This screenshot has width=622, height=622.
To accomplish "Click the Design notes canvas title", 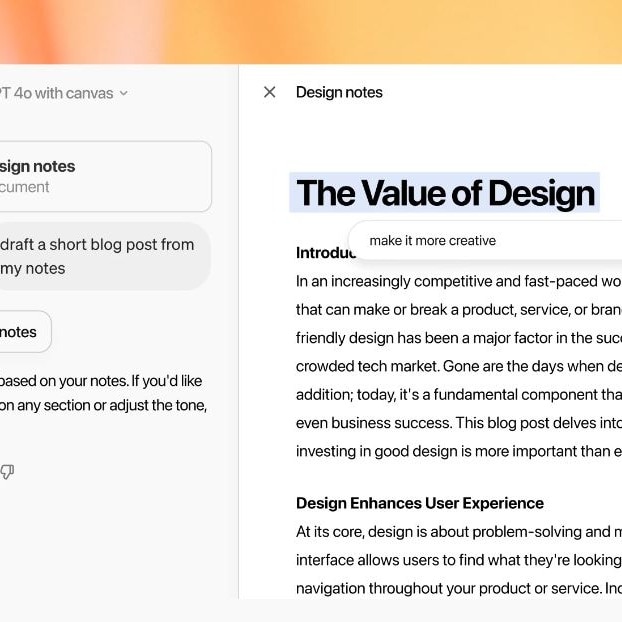I will click(x=339, y=92).
